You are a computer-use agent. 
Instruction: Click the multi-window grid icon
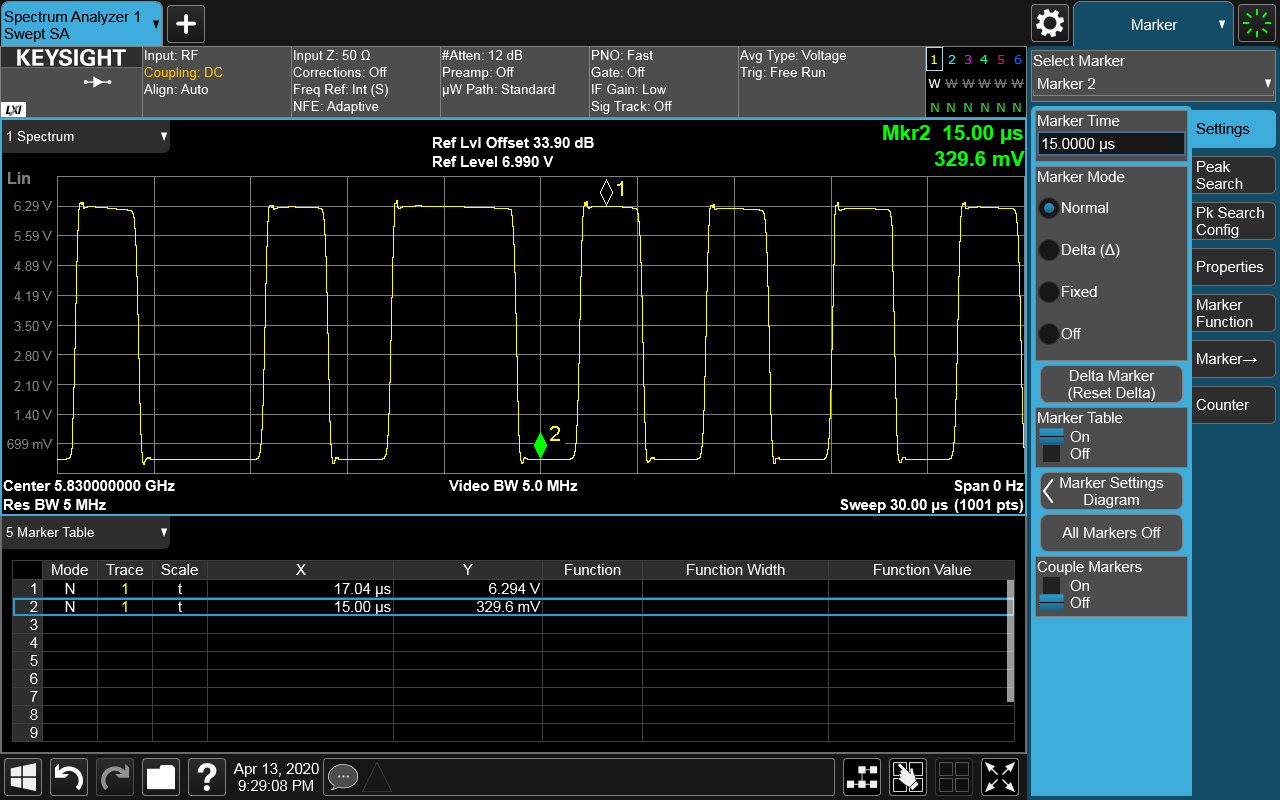click(954, 776)
